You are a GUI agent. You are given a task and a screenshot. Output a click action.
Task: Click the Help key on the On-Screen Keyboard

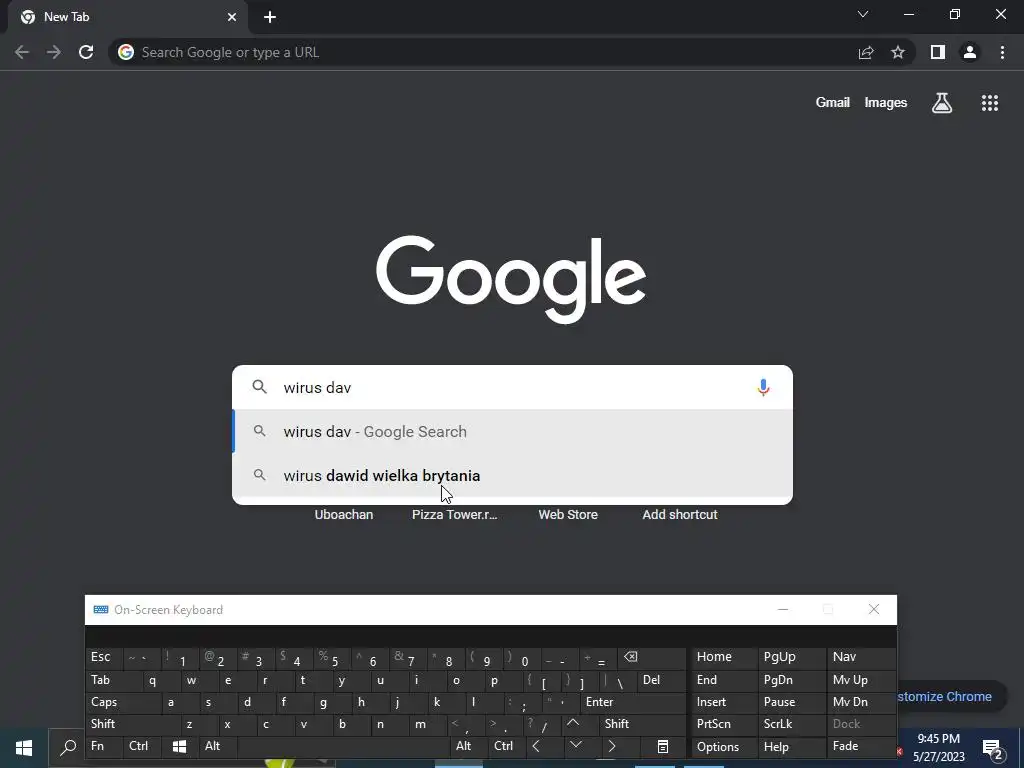coord(791,746)
